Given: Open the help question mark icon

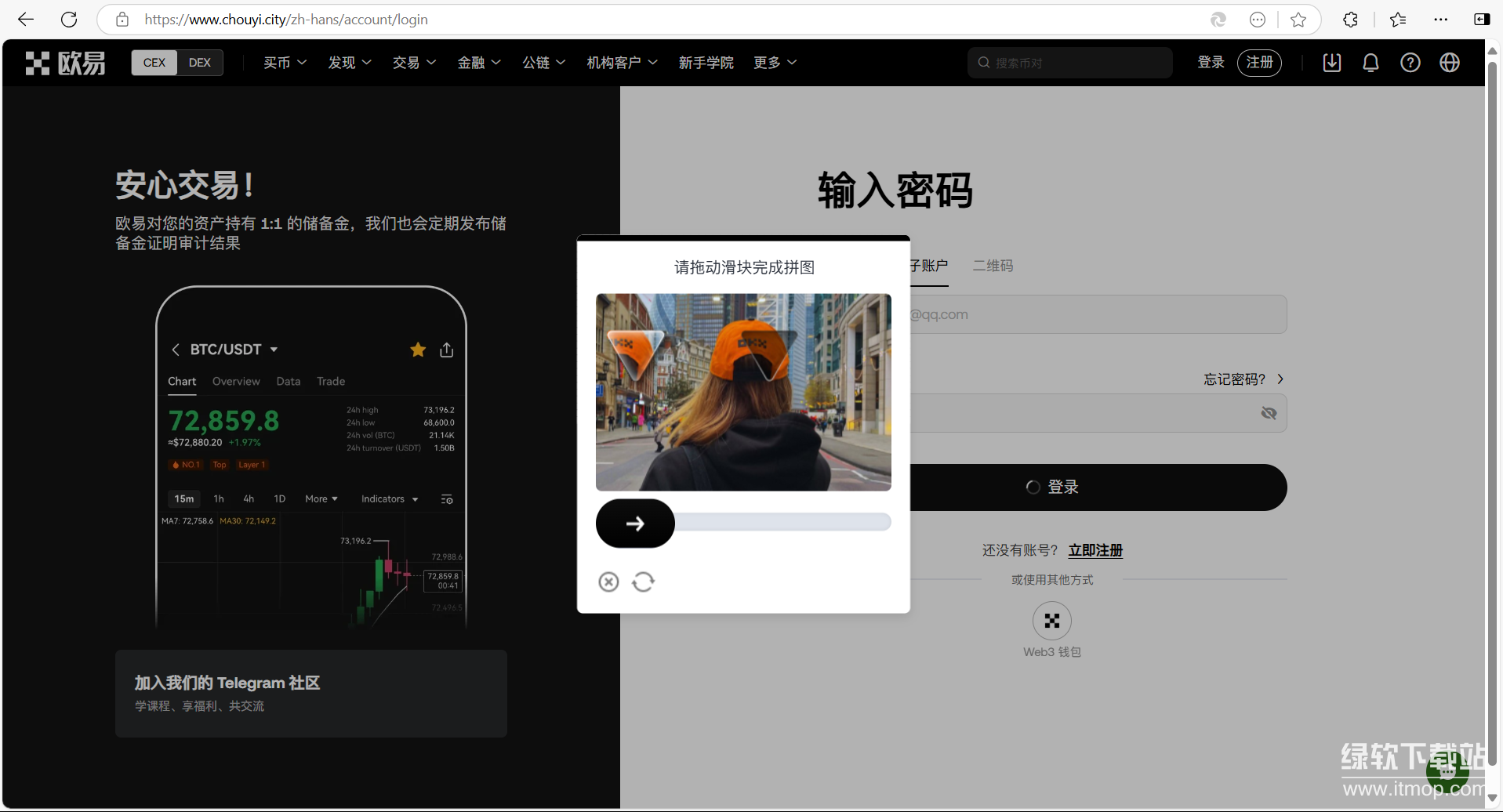Looking at the screenshot, I should (1410, 63).
